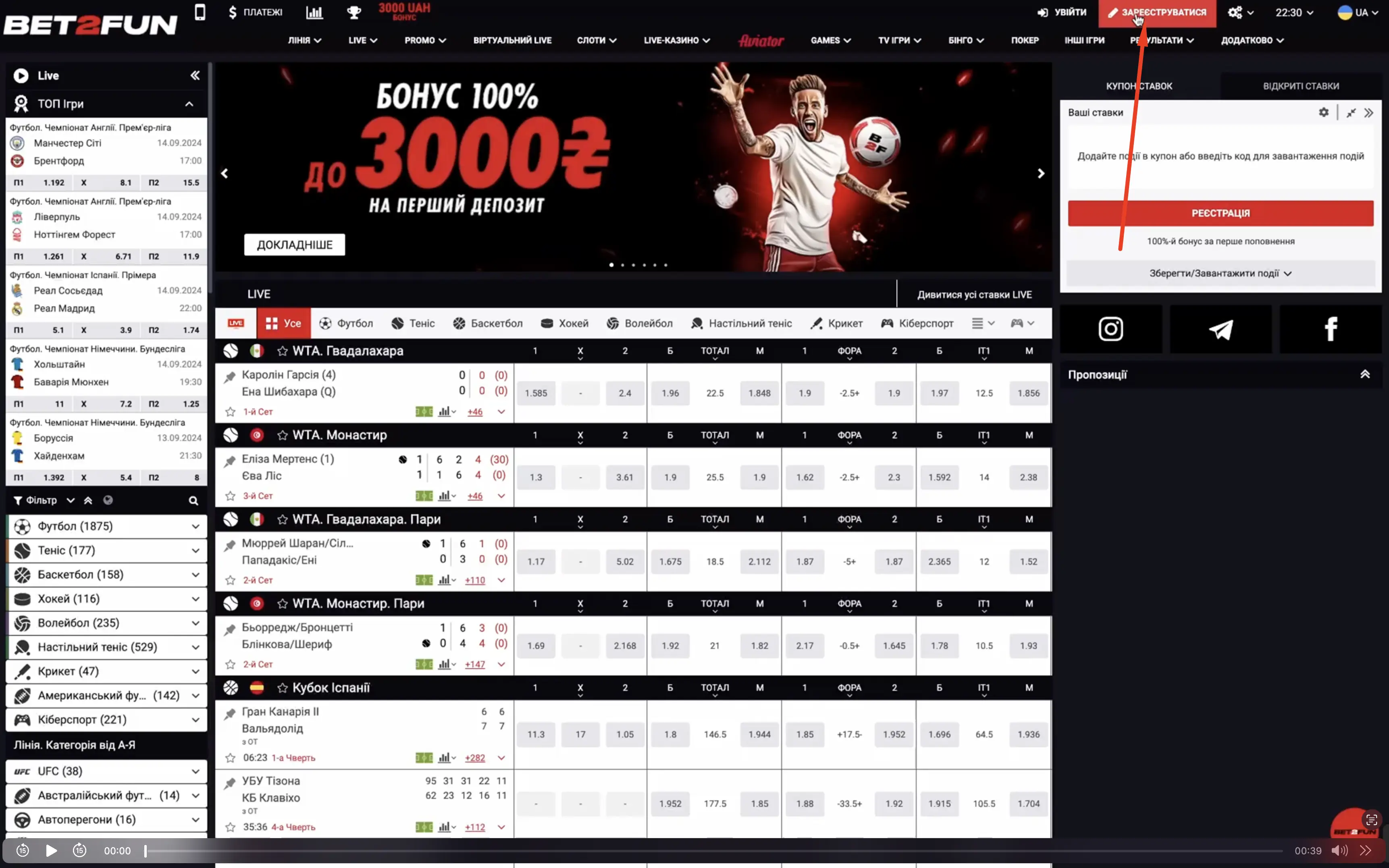Favorite the WTA. Монастир league star
1389x868 pixels.
point(283,435)
